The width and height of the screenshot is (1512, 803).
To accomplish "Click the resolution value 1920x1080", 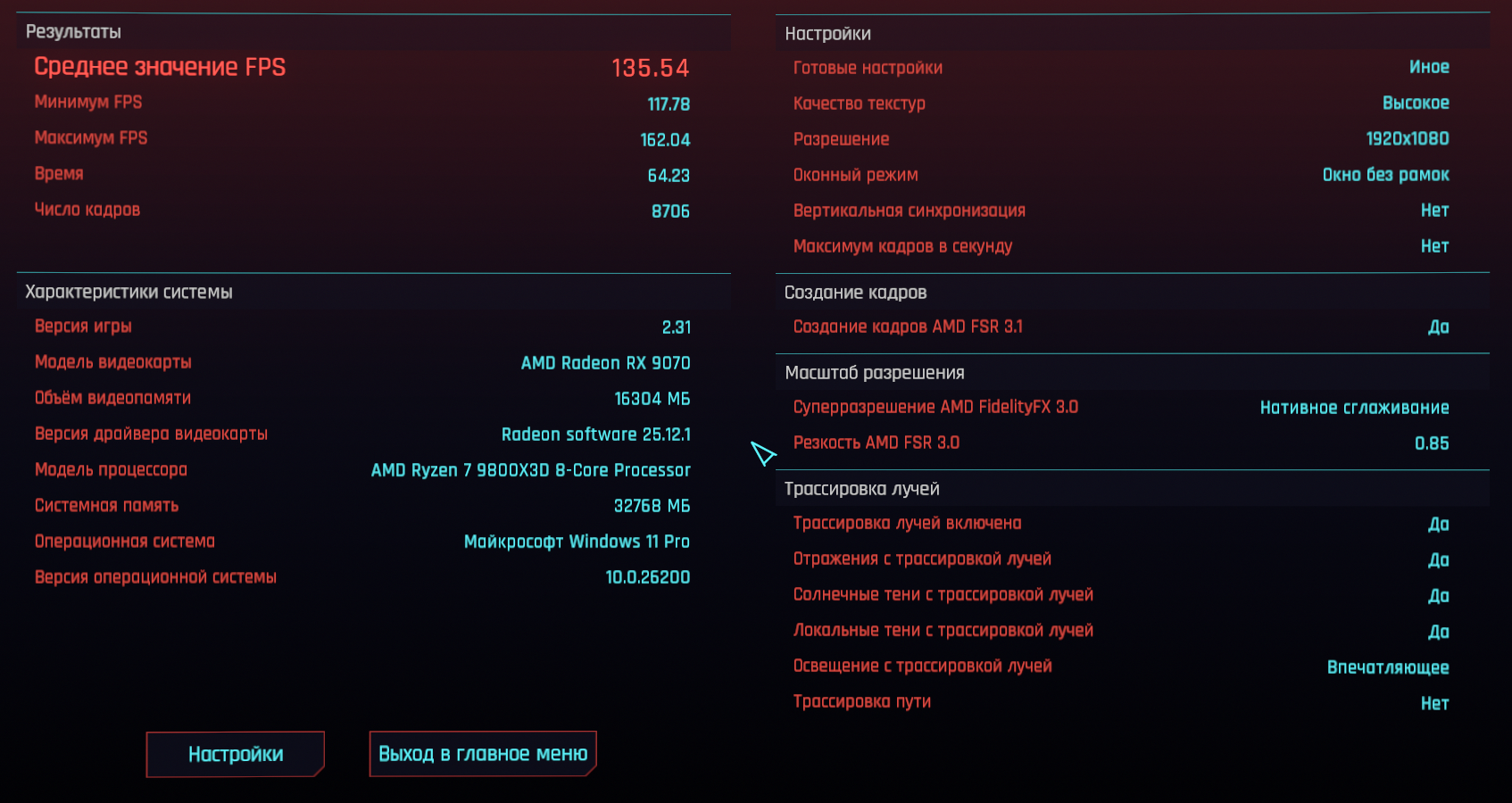I will coord(1408,138).
